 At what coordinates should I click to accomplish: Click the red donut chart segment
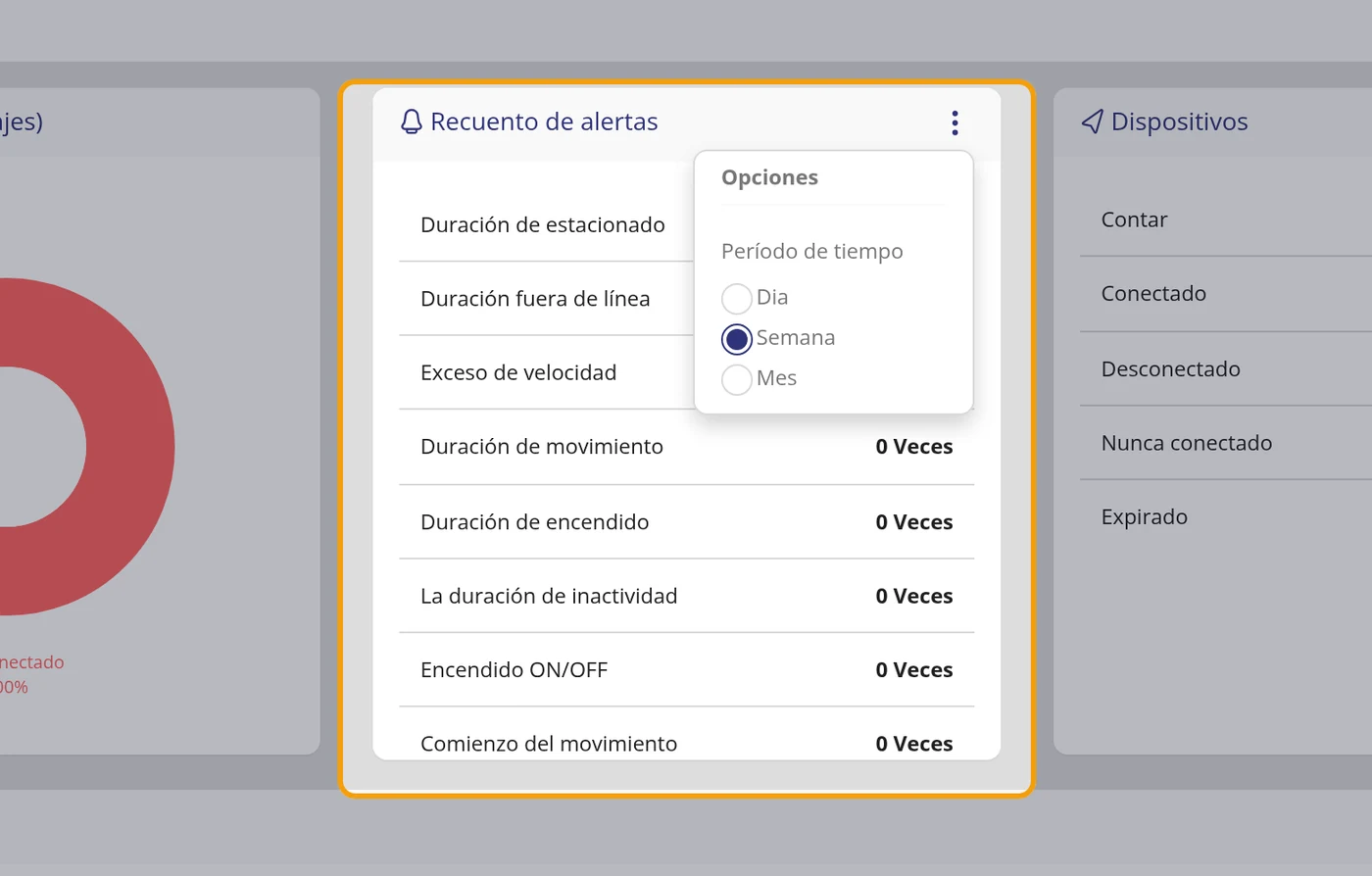point(130,447)
